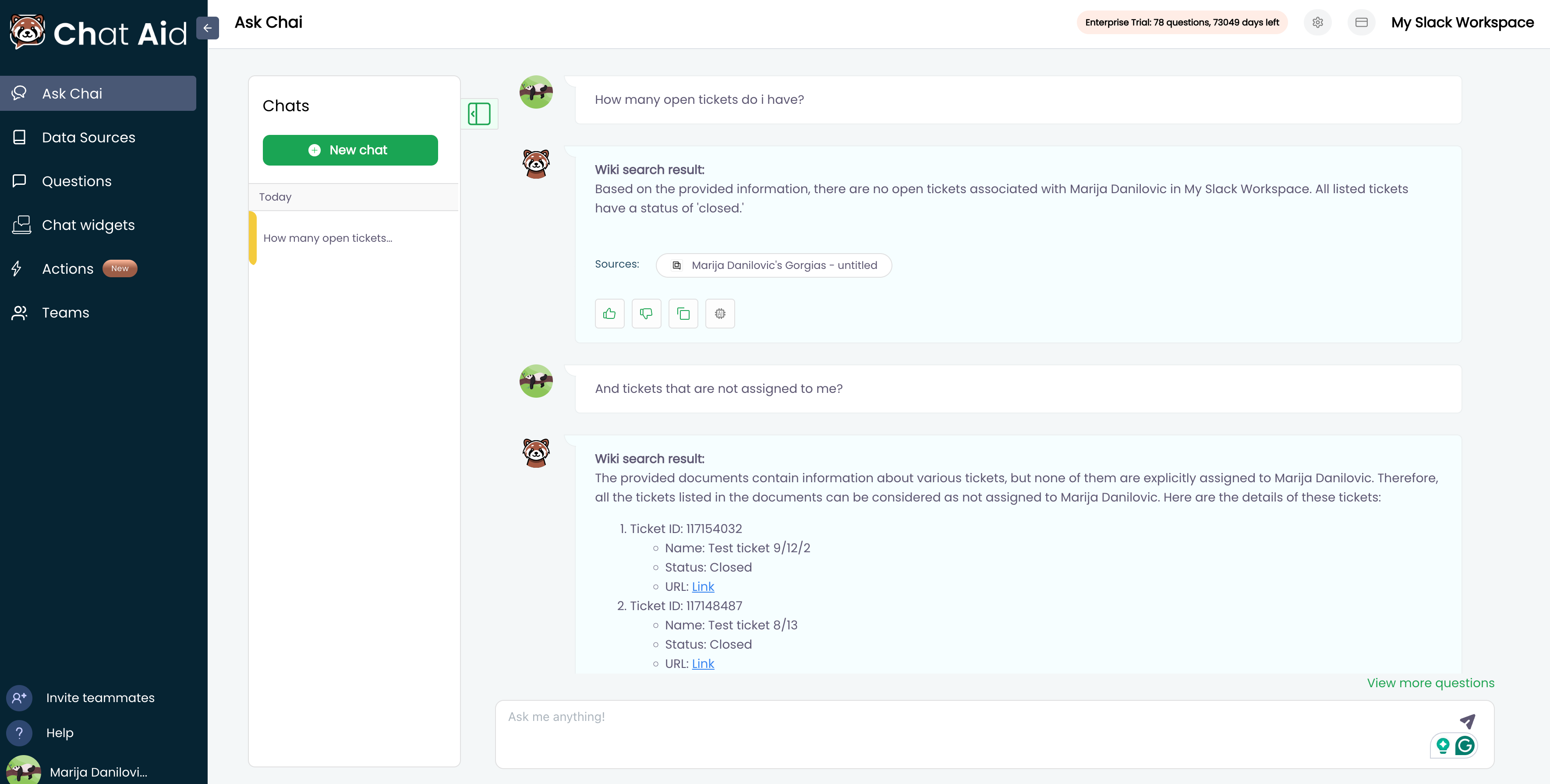Viewport: 1550px width, 784px height.
Task: Start a New chat
Action: pyautogui.click(x=350, y=150)
